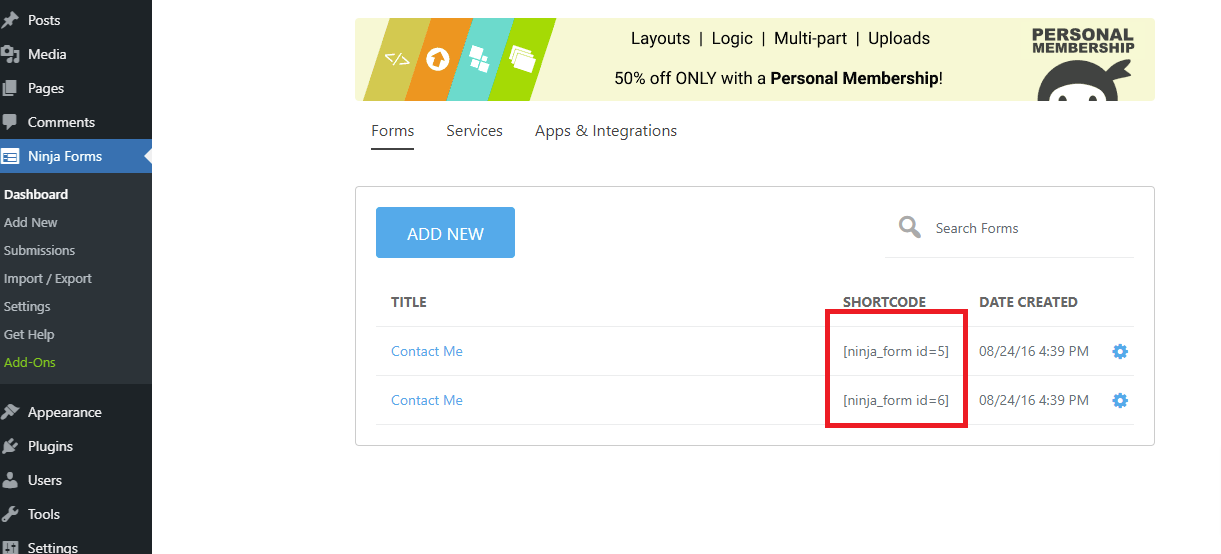The image size is (1221, 554).
Task: Open Submissions submenu item
Action: (39, 250)
